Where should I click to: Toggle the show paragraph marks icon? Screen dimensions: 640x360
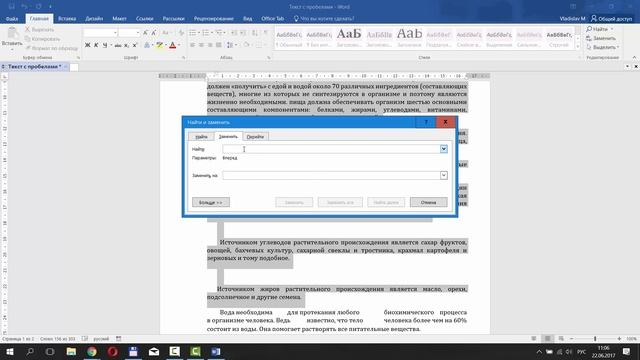pos(265,33)
